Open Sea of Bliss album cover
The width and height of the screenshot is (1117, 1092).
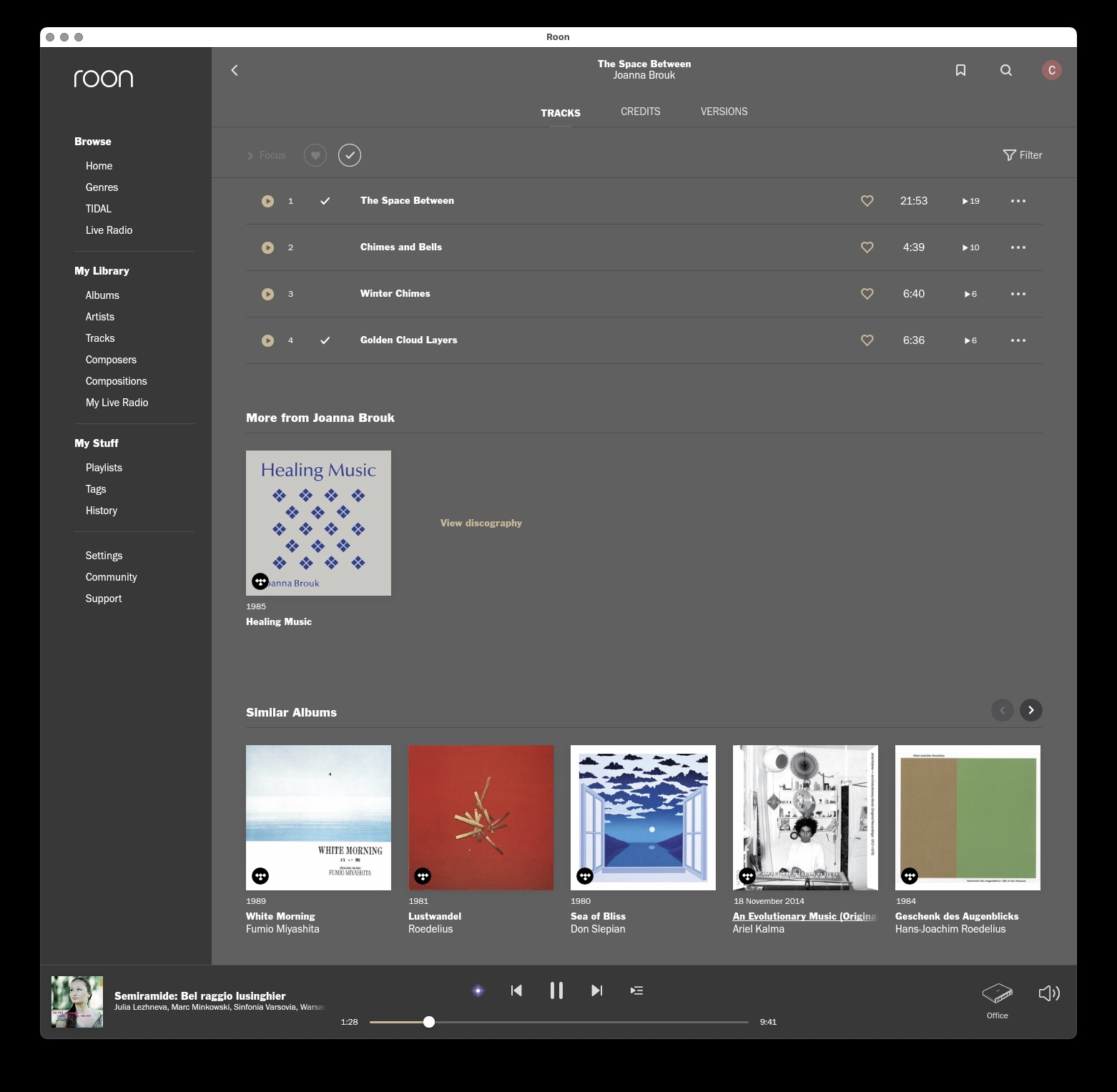[643, 817]
